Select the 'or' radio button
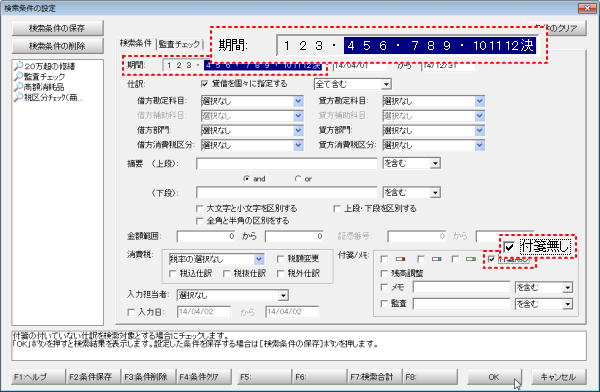The image size is (600, 392). [298, 179]
